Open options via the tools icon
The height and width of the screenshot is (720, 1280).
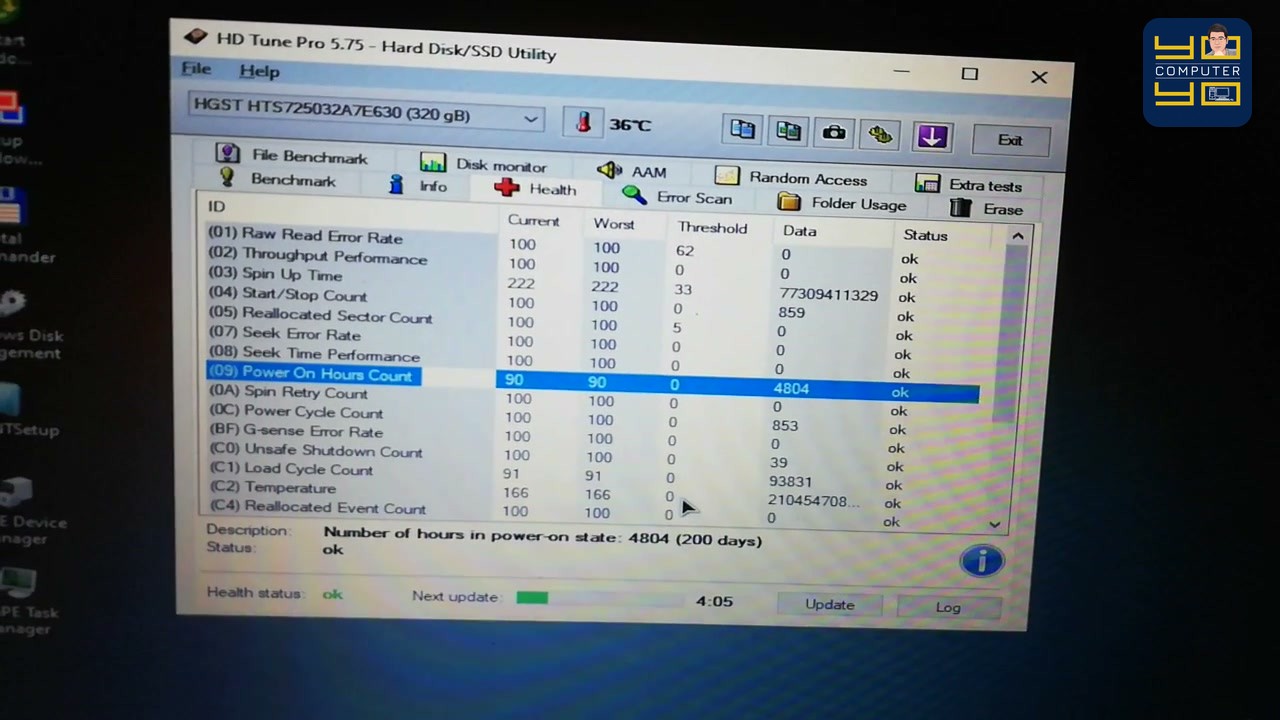click(881, 135)
